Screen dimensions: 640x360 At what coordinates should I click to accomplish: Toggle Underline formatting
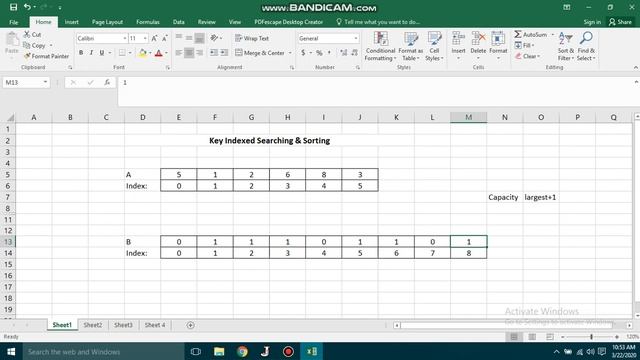click(102, 53)
